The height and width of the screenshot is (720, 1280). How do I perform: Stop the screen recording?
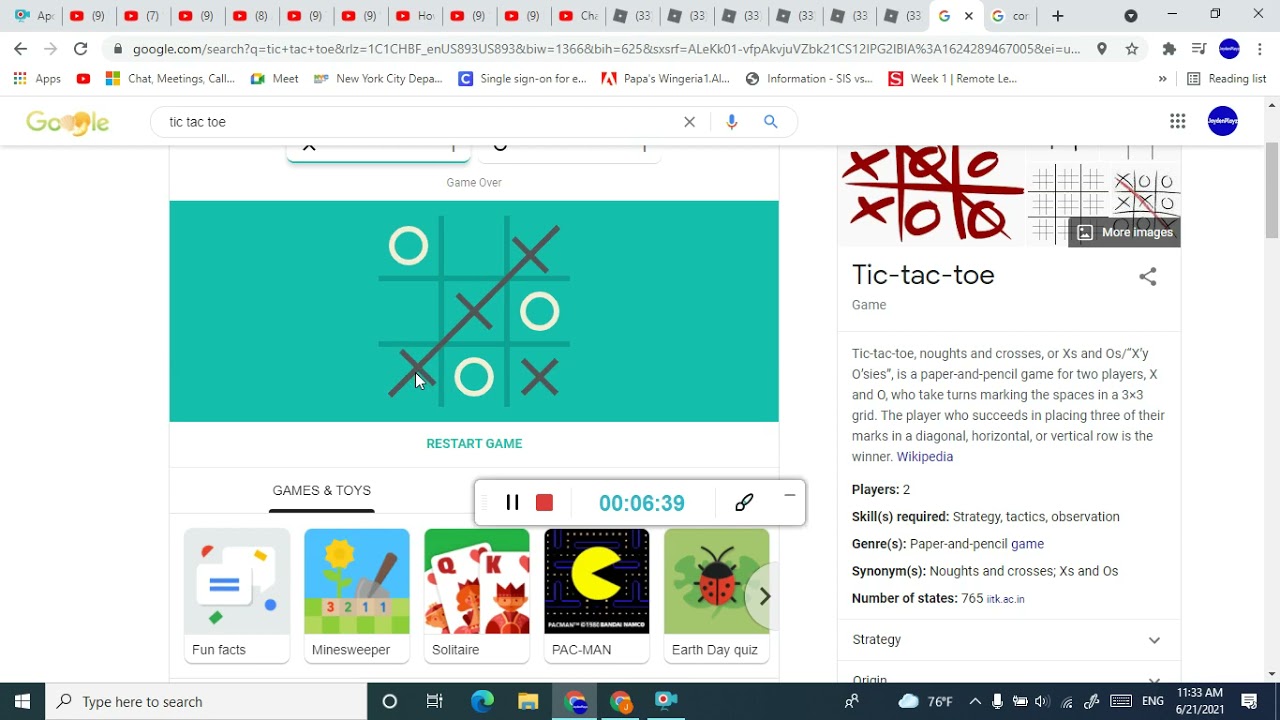click(x=544, y=503)
